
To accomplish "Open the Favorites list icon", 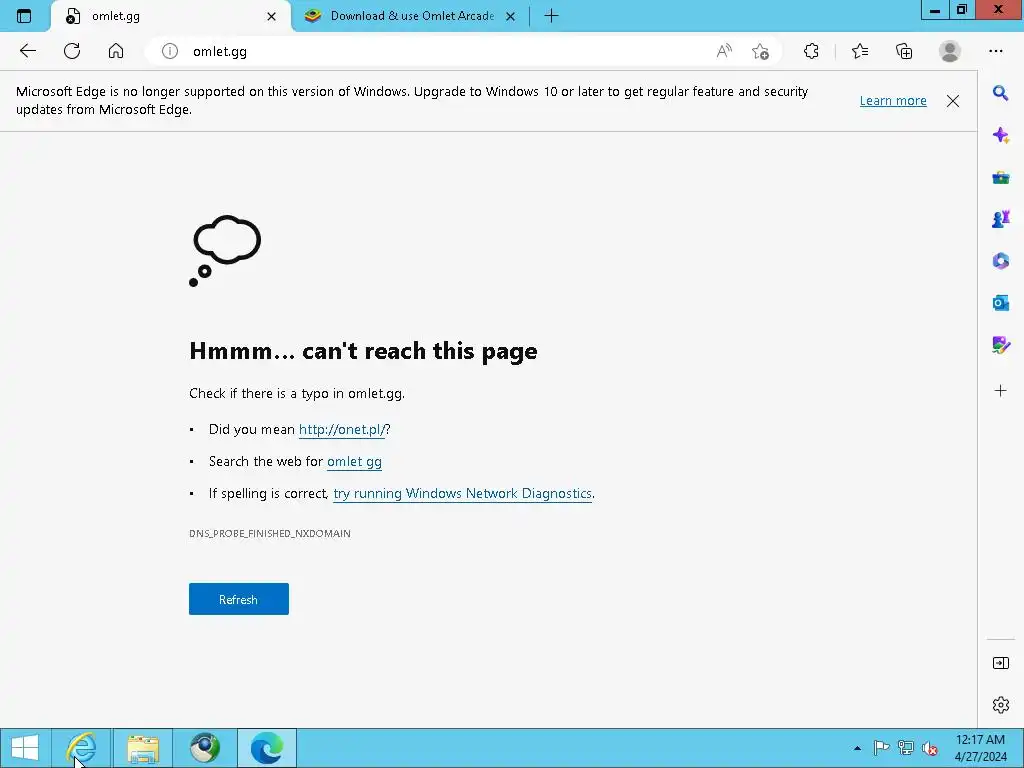I will (860, 51).
